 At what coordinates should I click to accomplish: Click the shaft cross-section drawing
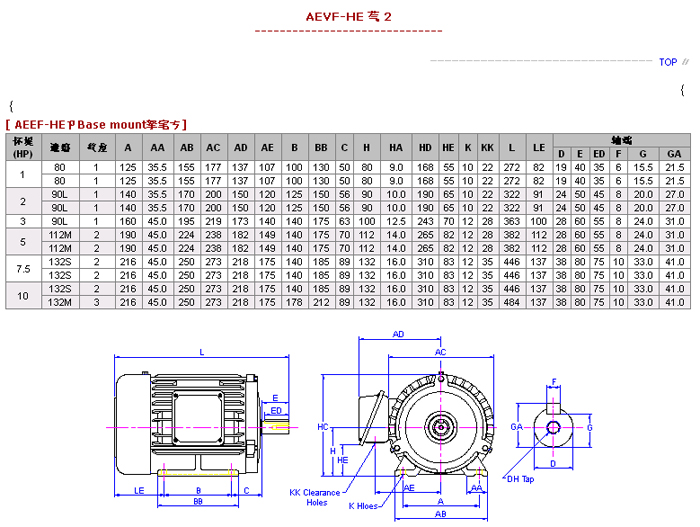click(x=553, y=427)
